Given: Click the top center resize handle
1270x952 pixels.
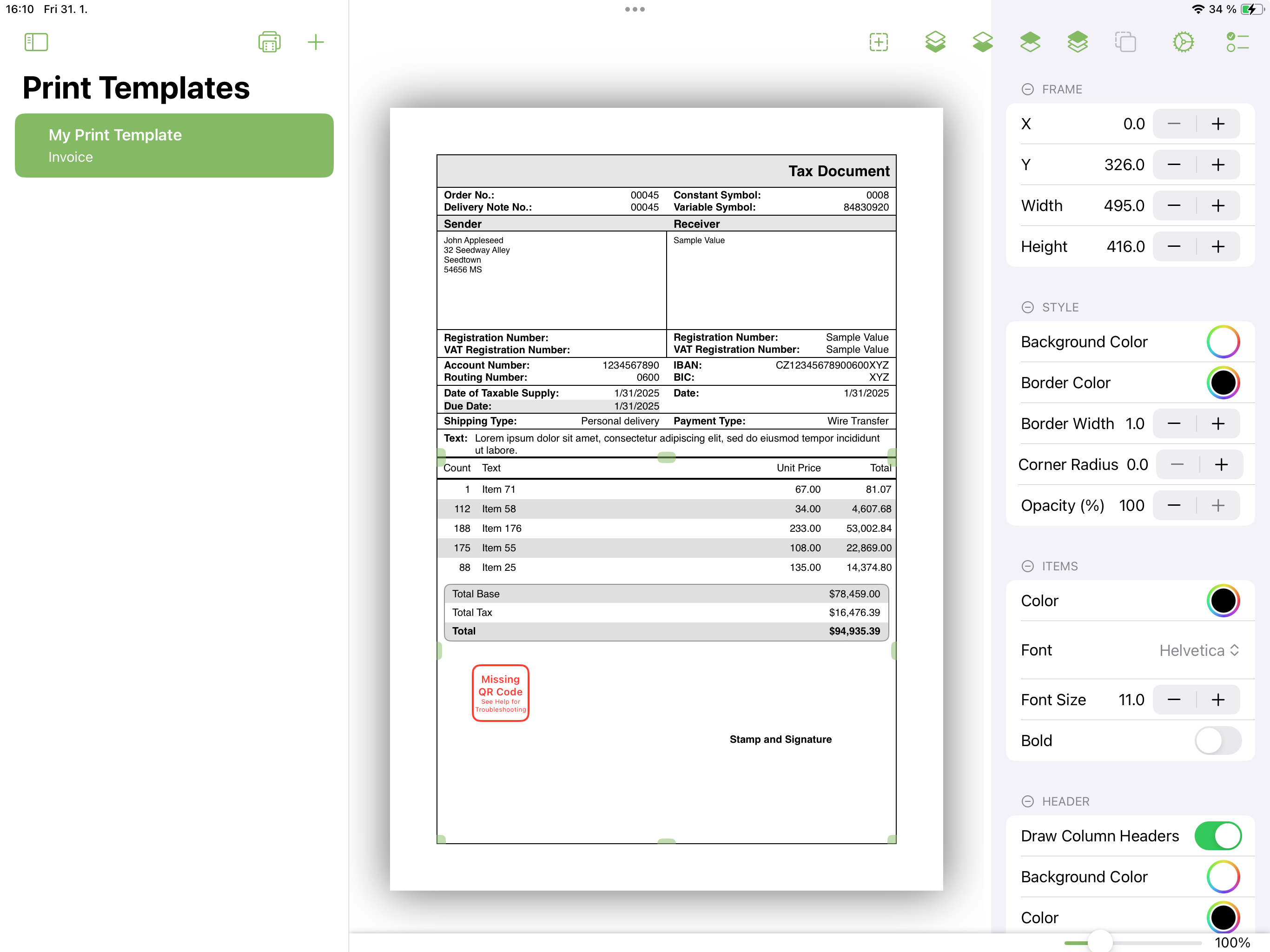Looking at the screenshot, I should 666,457.
